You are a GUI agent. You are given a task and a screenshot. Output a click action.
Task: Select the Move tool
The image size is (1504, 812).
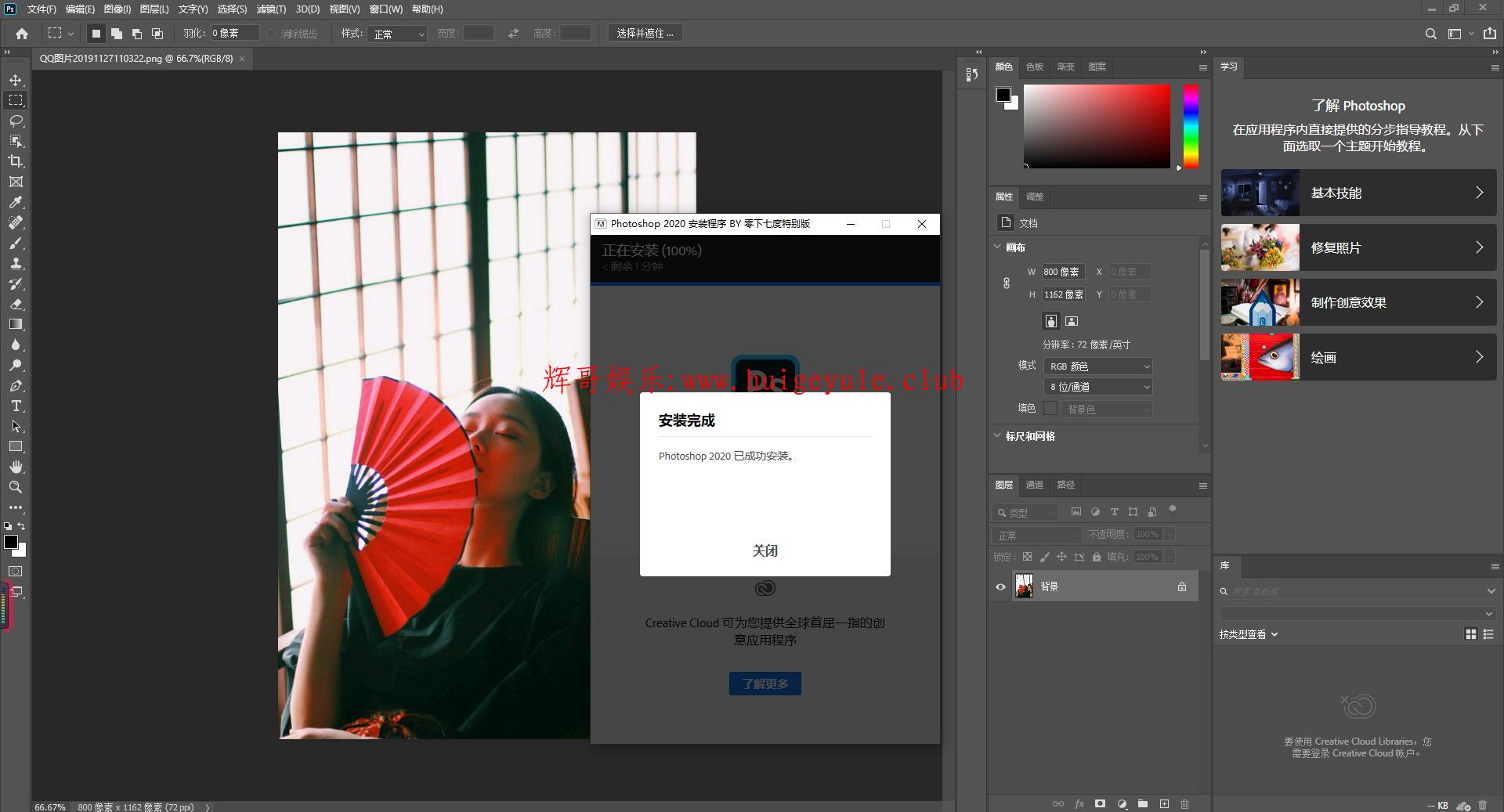16,80
